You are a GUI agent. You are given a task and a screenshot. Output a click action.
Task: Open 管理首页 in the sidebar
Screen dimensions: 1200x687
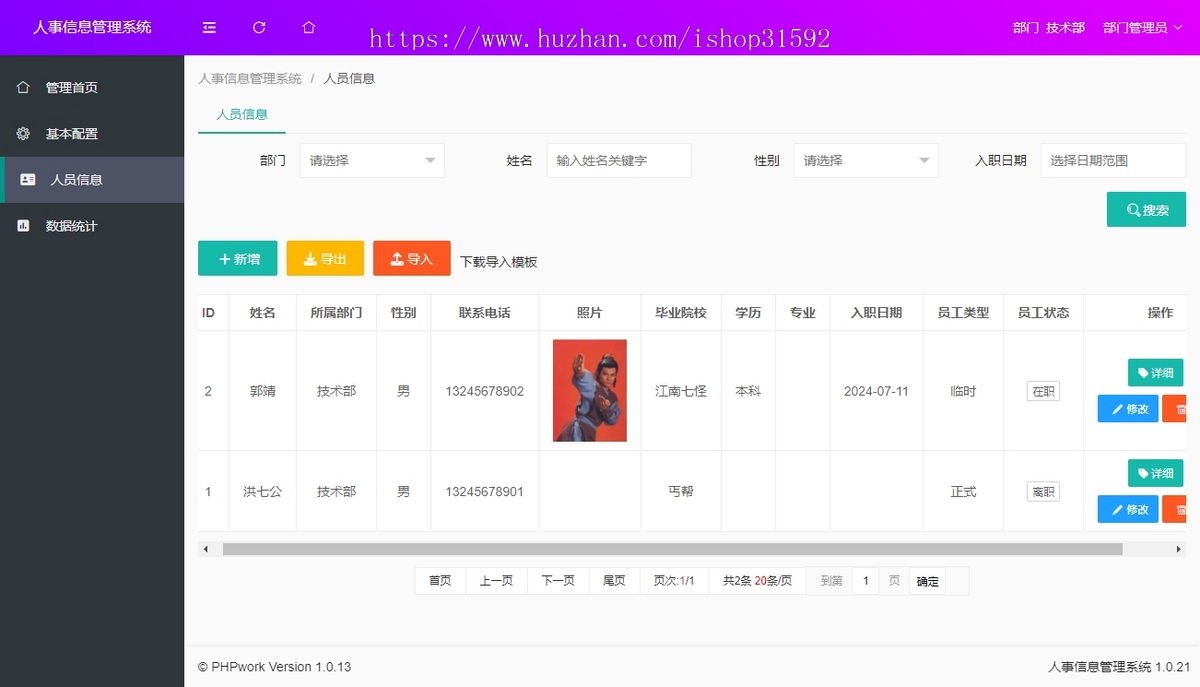[x=92, y=88]
